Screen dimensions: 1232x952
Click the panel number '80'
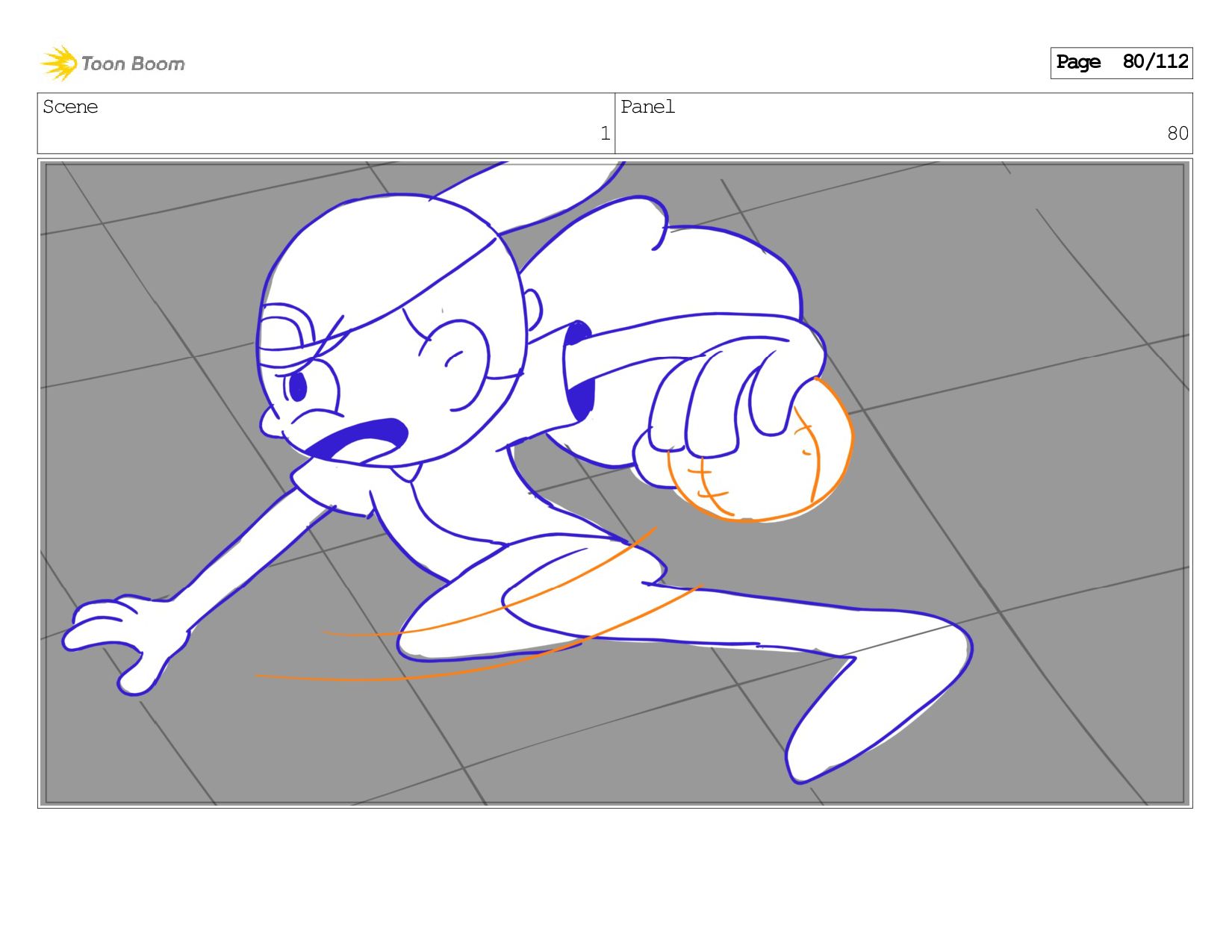pyautogui.click(x=1177, y=134)
